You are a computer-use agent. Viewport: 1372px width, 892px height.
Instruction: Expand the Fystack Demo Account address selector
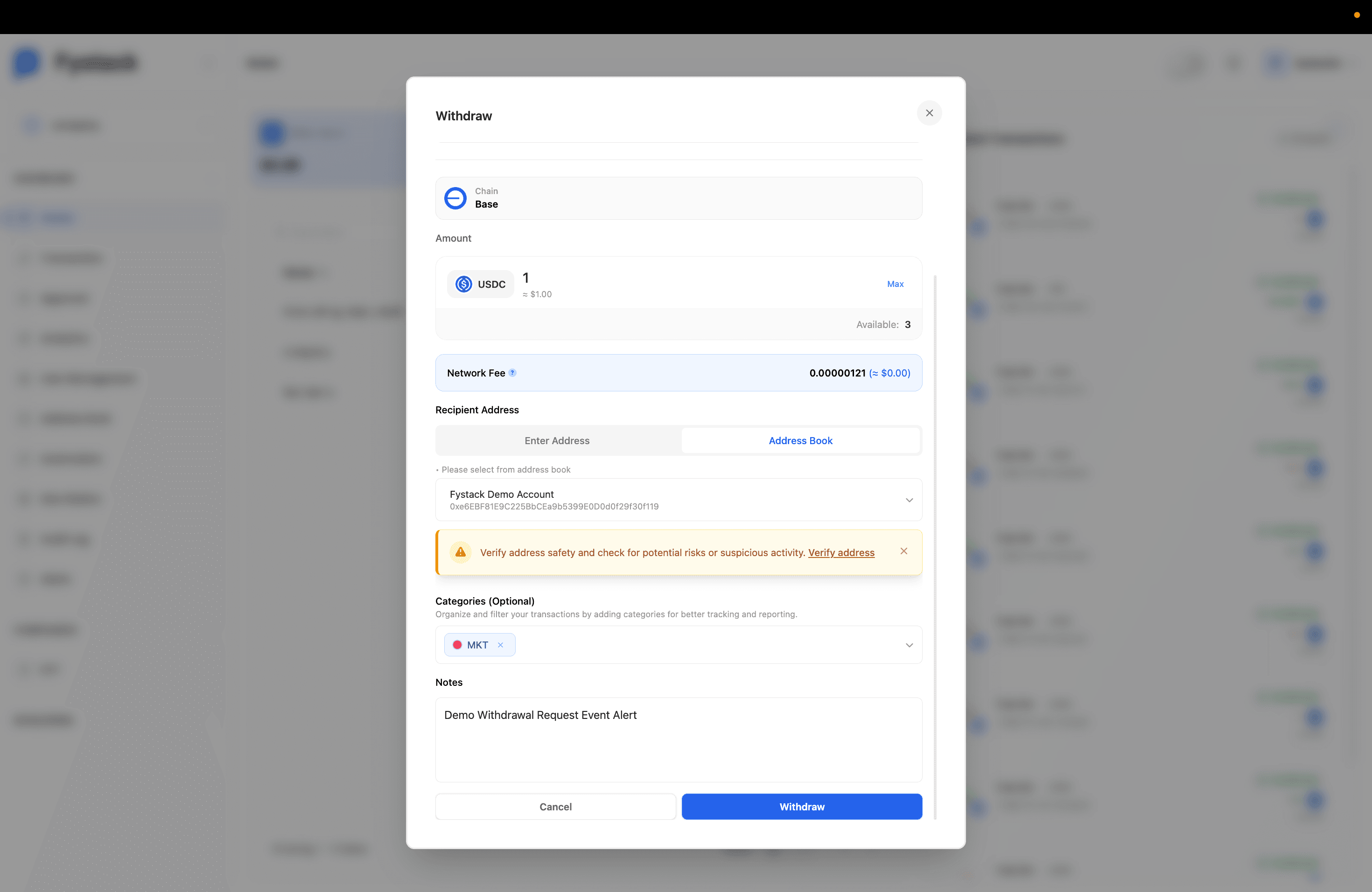coord(909,500)
